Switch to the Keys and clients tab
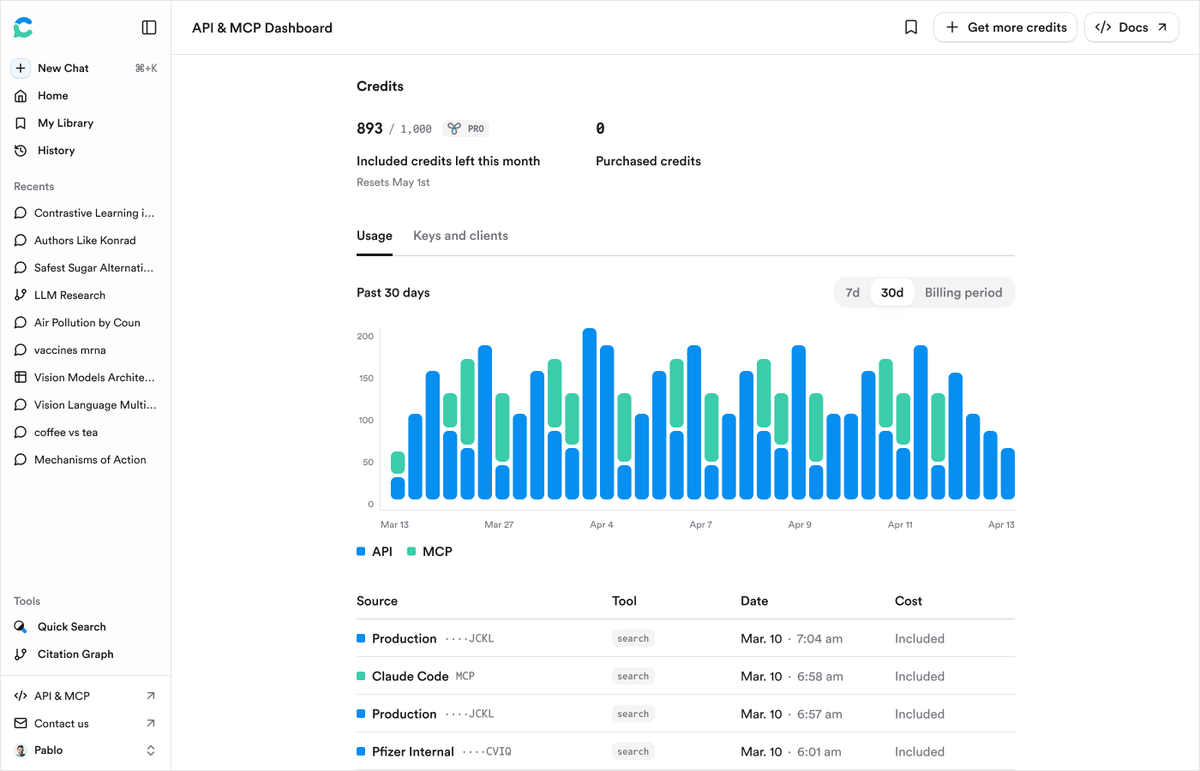The width and height of the screenshot is (1200, 771). [x=461, y=236]
